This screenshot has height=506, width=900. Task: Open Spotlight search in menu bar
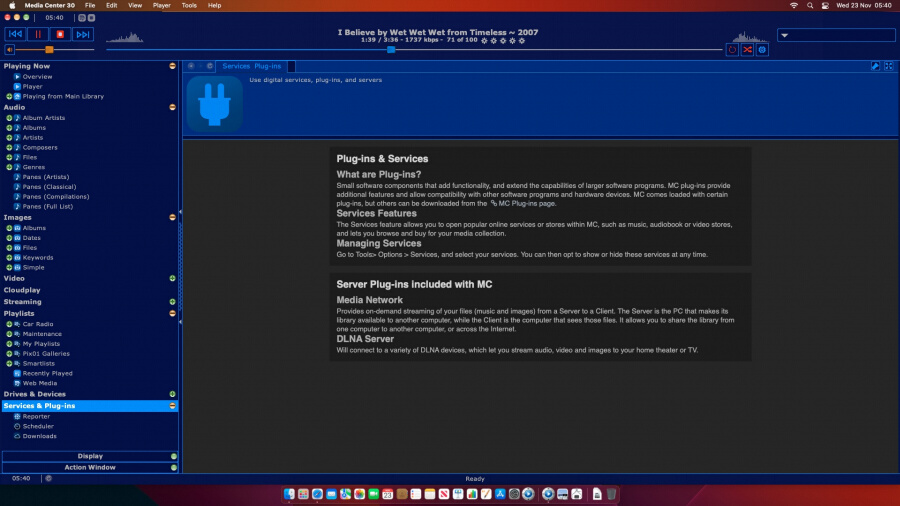coord(810,5)
